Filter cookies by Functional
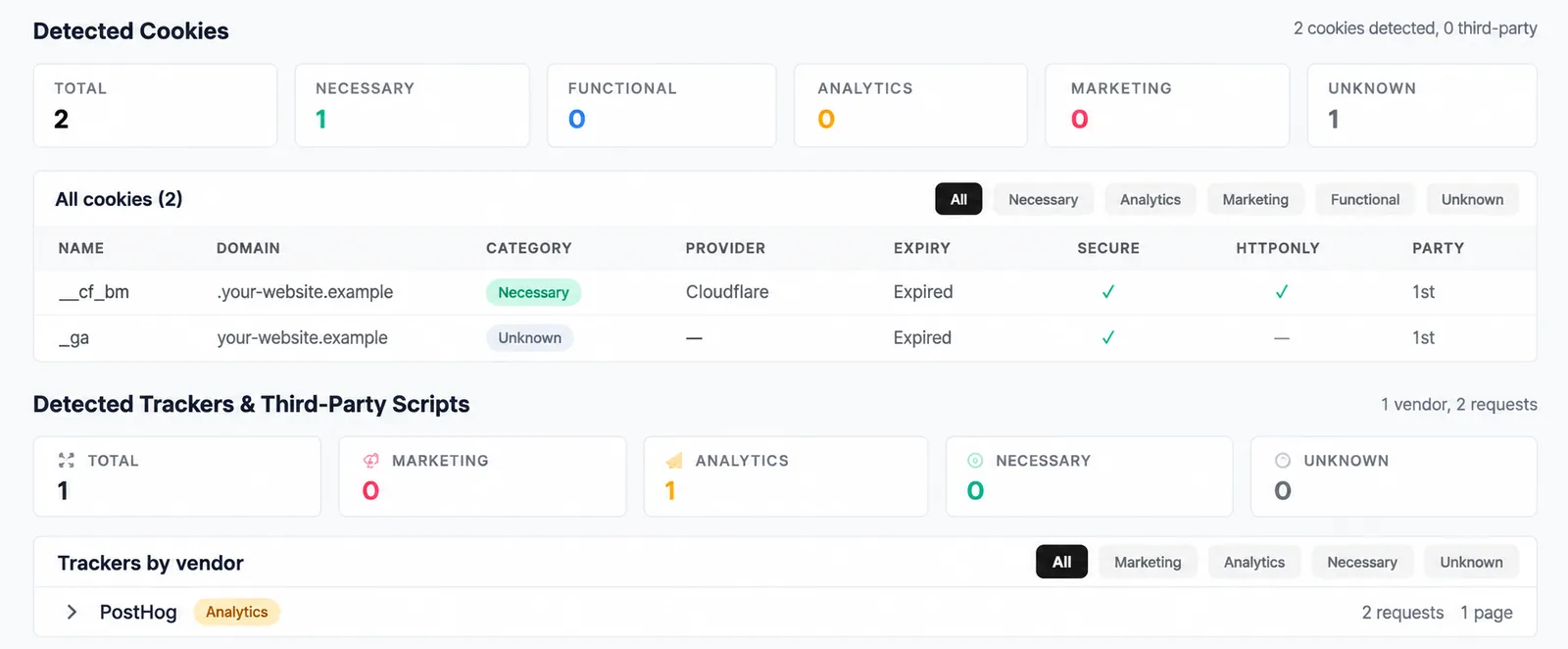This screenshot has width=1568, height=649. coord(1365,199)
